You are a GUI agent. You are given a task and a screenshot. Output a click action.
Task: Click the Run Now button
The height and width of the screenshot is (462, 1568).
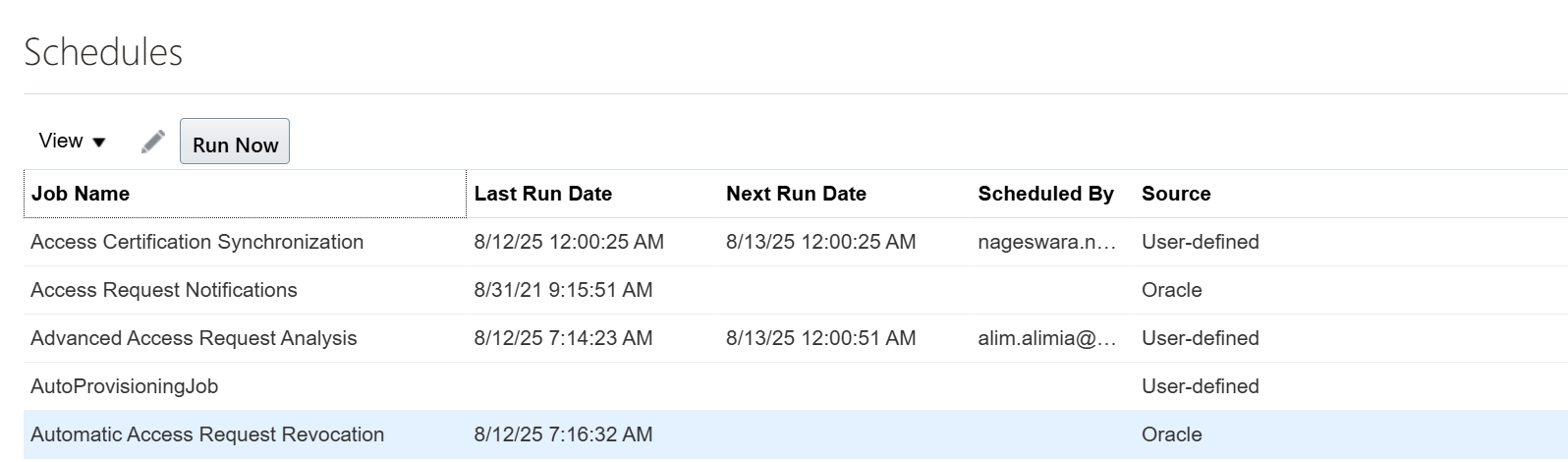(x=235, y=142)
